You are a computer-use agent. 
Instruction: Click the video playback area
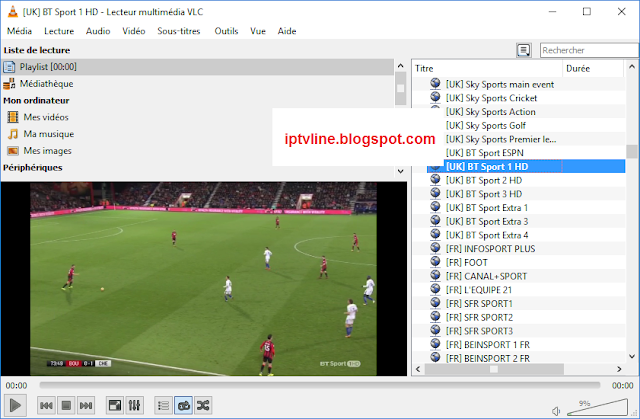point(203,279)
